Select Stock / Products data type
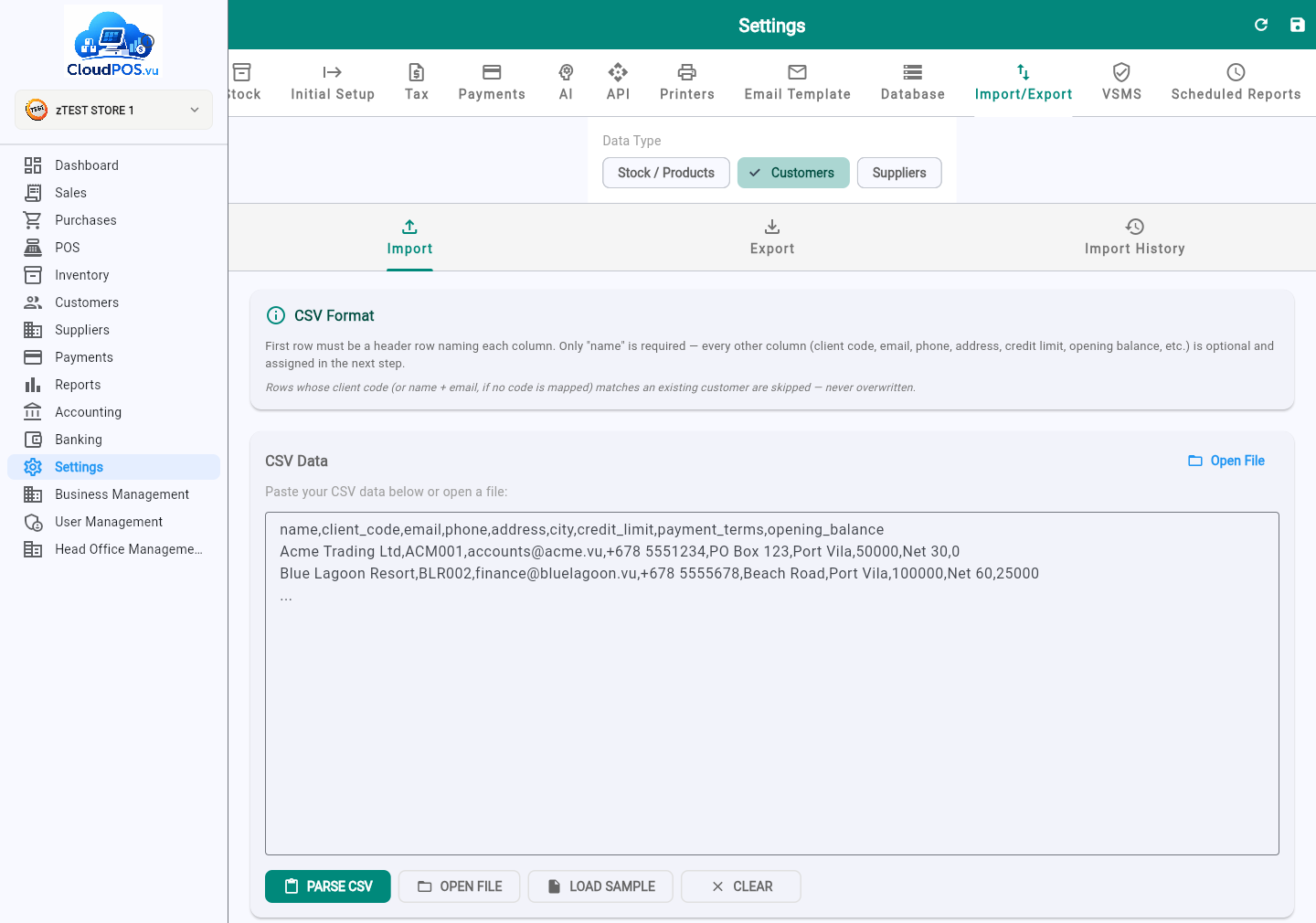 (x=666, y=173)
